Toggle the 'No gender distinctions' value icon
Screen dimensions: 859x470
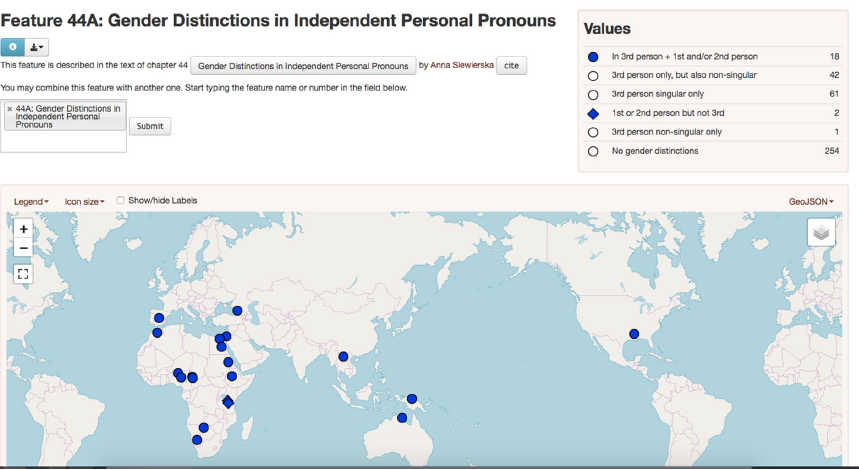tap(593, 151)
